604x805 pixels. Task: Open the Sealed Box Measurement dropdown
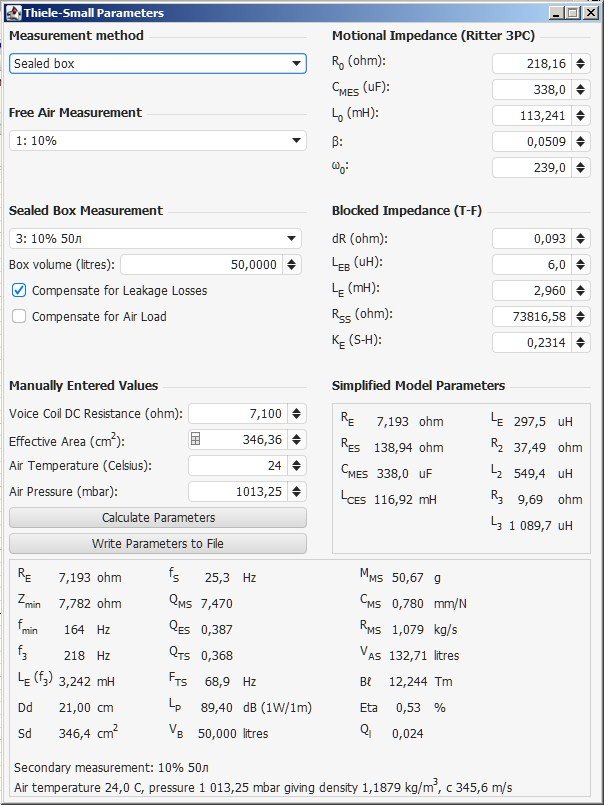(155, 239)
